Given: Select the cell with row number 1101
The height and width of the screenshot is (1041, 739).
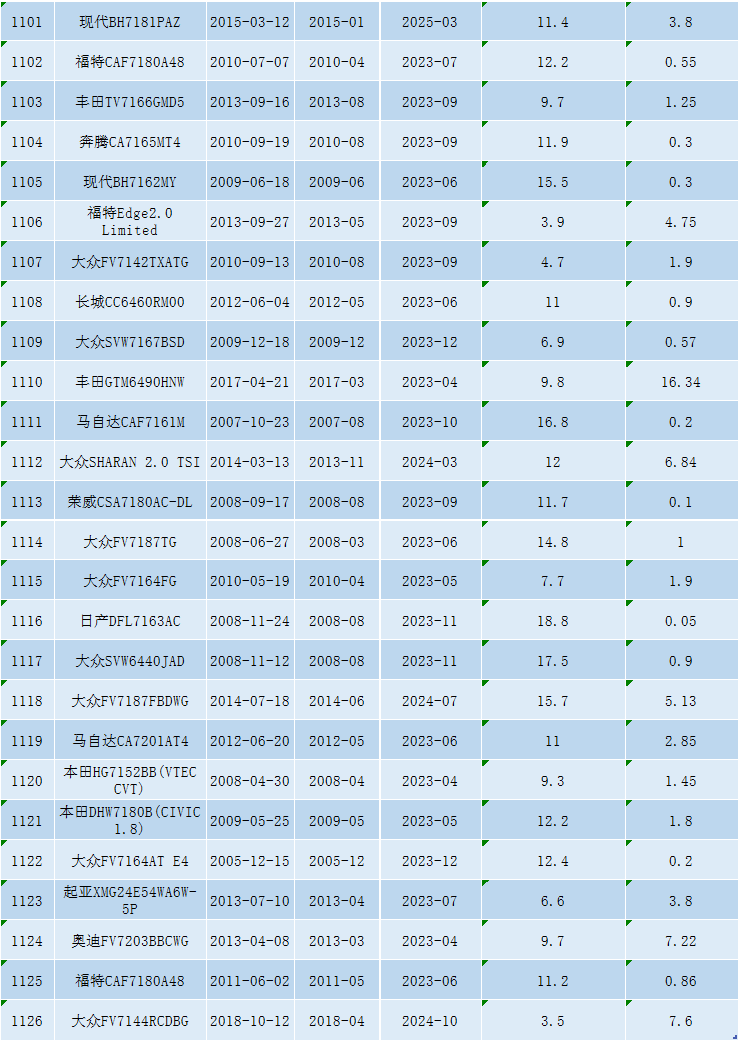Looking at the screenshot, I should [27, 22].
